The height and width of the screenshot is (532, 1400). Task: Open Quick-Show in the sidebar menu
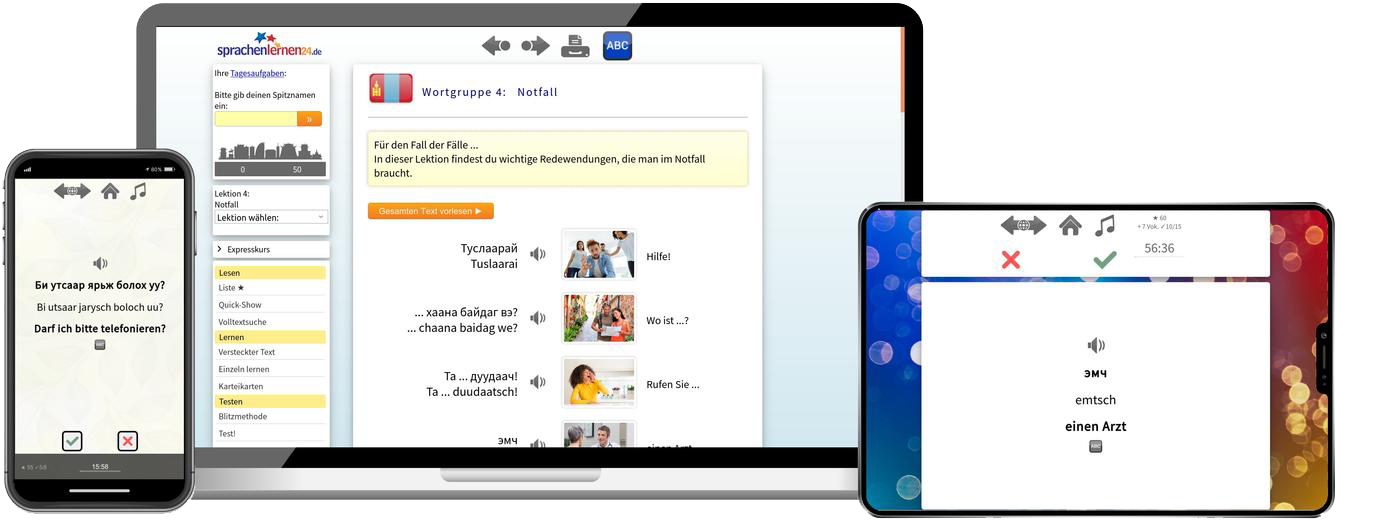(x=240, y=305)
